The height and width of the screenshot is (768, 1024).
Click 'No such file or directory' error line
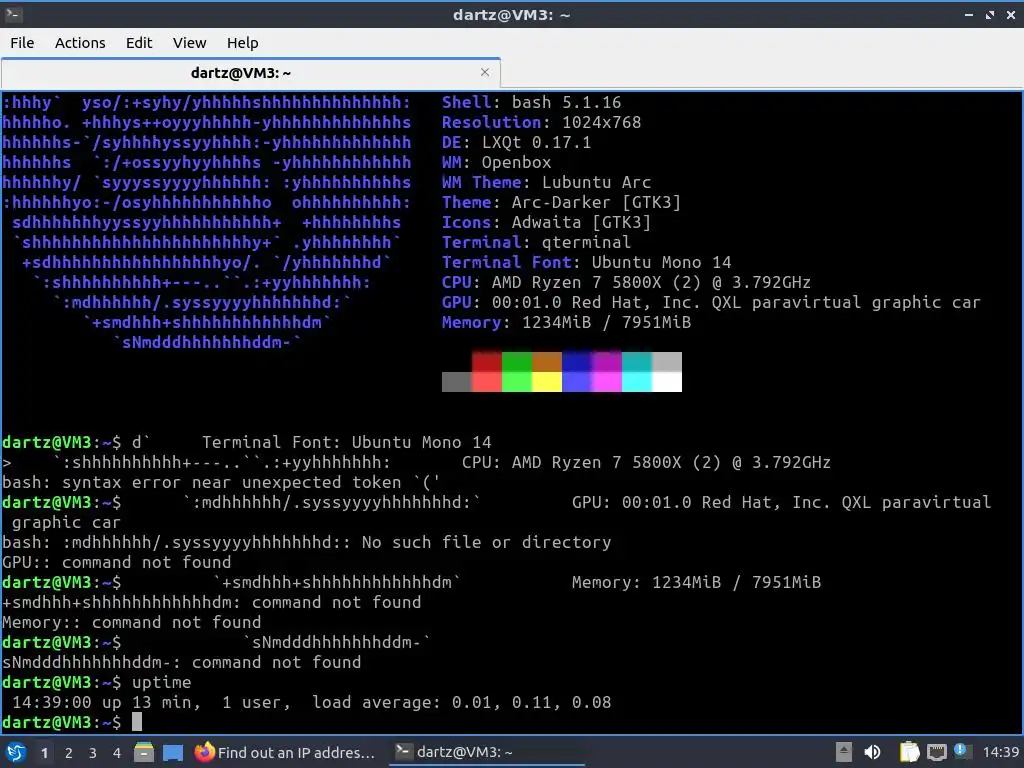tap(307, 542)
